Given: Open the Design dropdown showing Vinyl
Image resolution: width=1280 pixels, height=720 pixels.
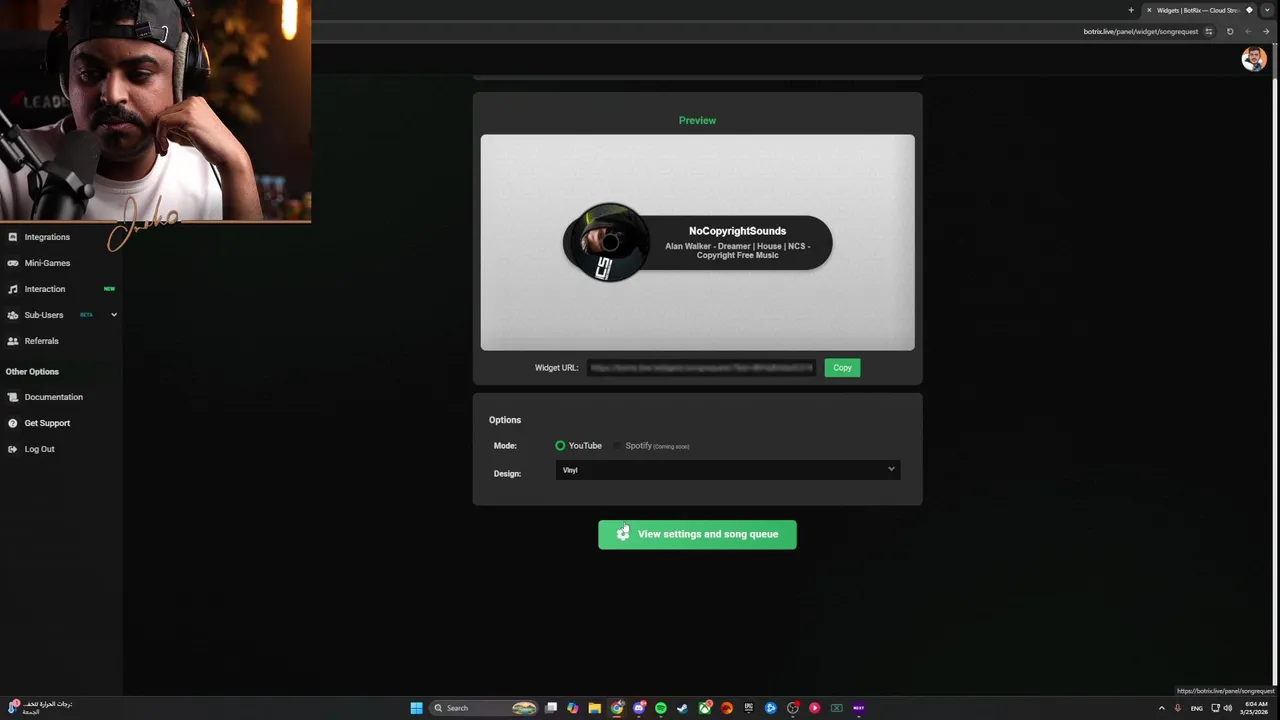Looking at the screenshot, I should tap(728, 470).
